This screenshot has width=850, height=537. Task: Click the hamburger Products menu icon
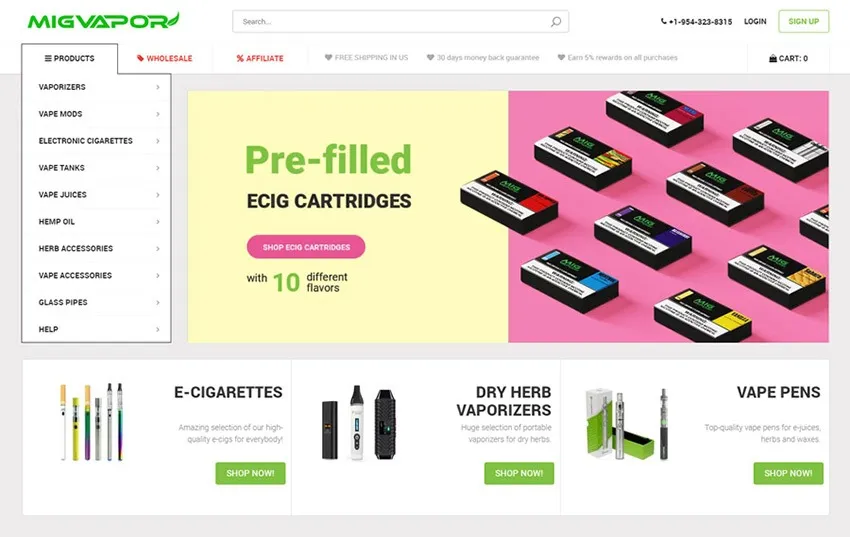point(48,59)
